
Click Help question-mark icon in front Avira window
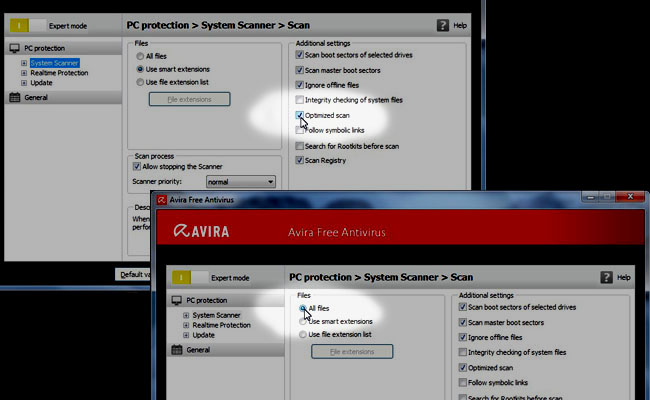tap(606, 277)
